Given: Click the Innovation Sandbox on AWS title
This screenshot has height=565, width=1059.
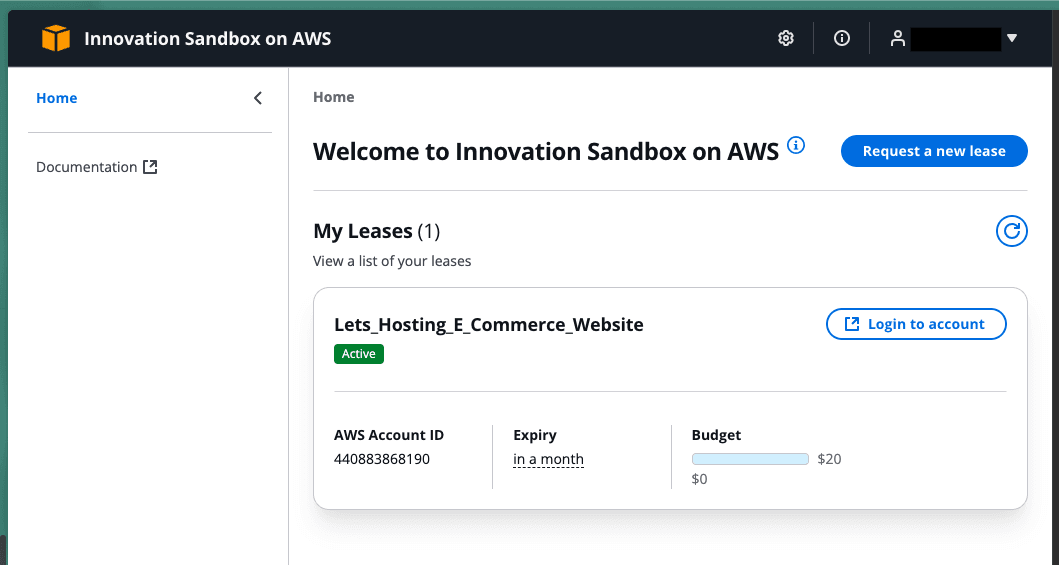Looking at the screenshot, I should point(207,39).
